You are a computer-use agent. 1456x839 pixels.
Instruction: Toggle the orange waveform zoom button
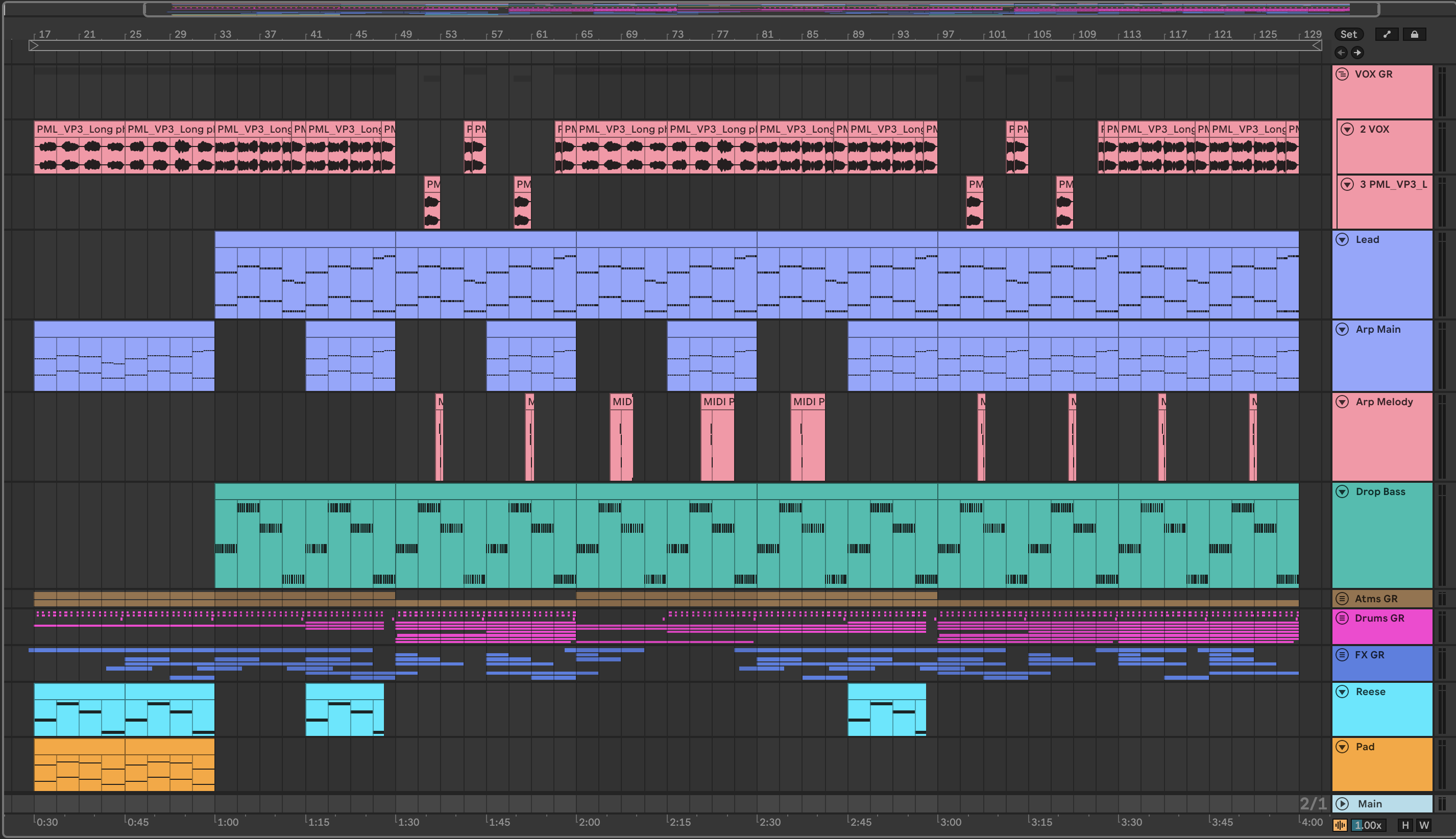[x=1340, y=825]
